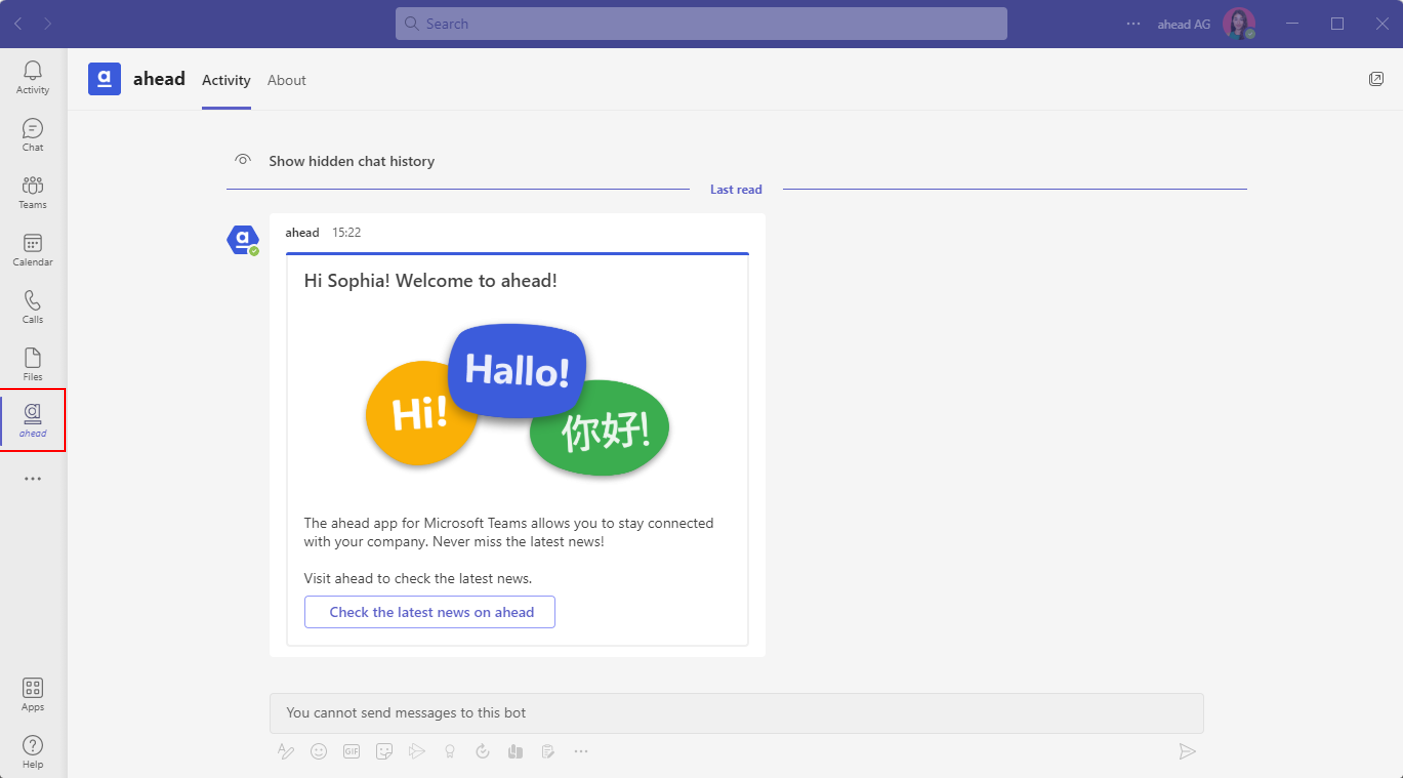Open the Activity tab of ahead
Screen dimensions: 1403x780
pos(226,80)
